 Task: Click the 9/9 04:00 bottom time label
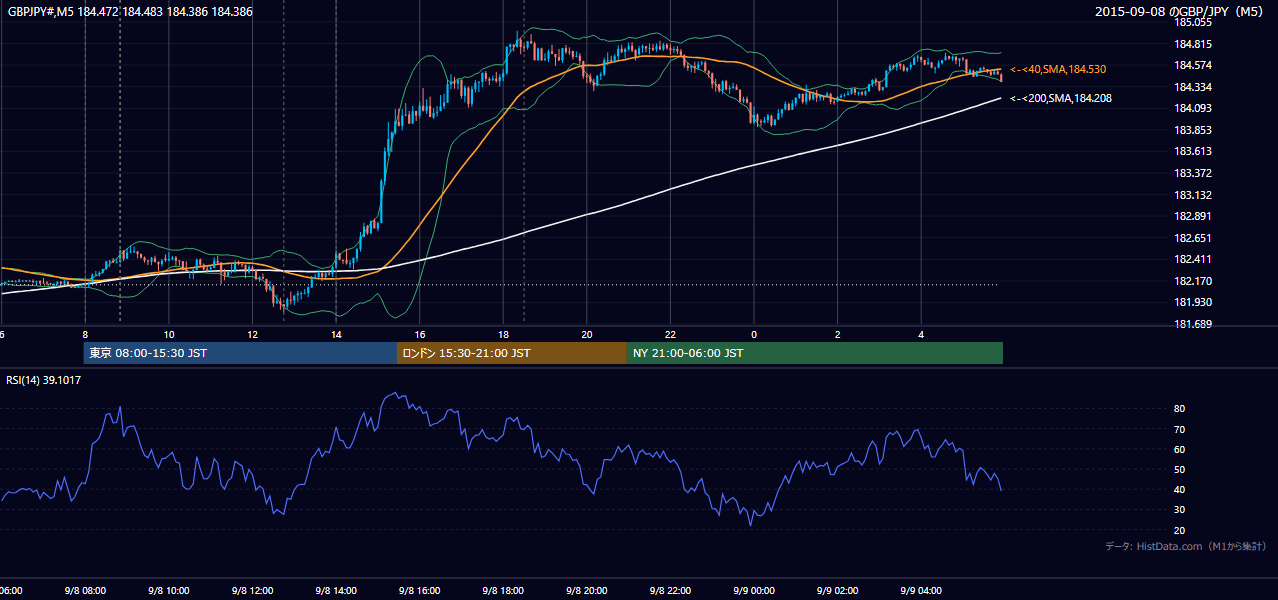921,591
